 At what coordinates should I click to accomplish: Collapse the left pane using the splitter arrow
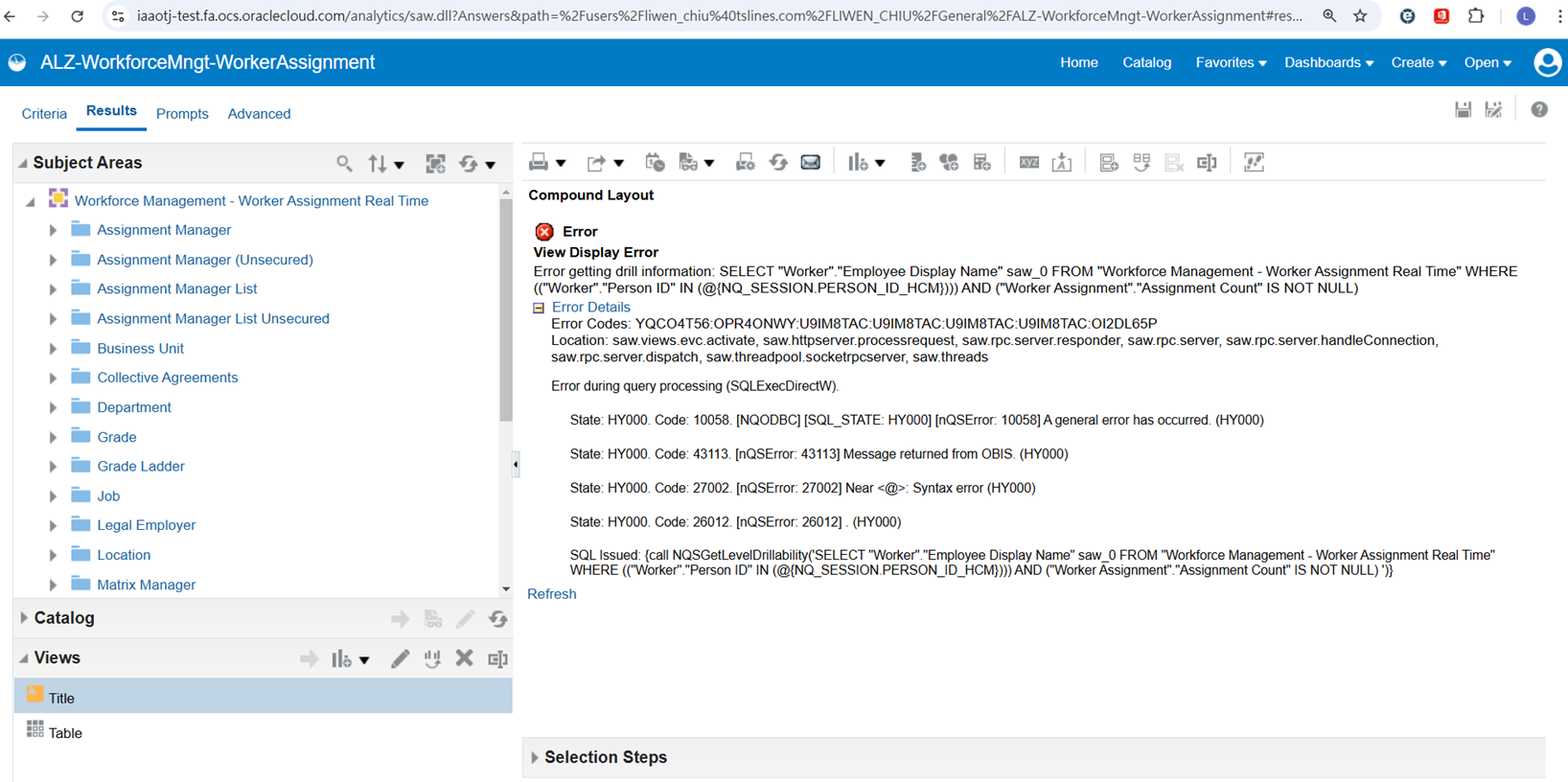[x=516, y=465]
